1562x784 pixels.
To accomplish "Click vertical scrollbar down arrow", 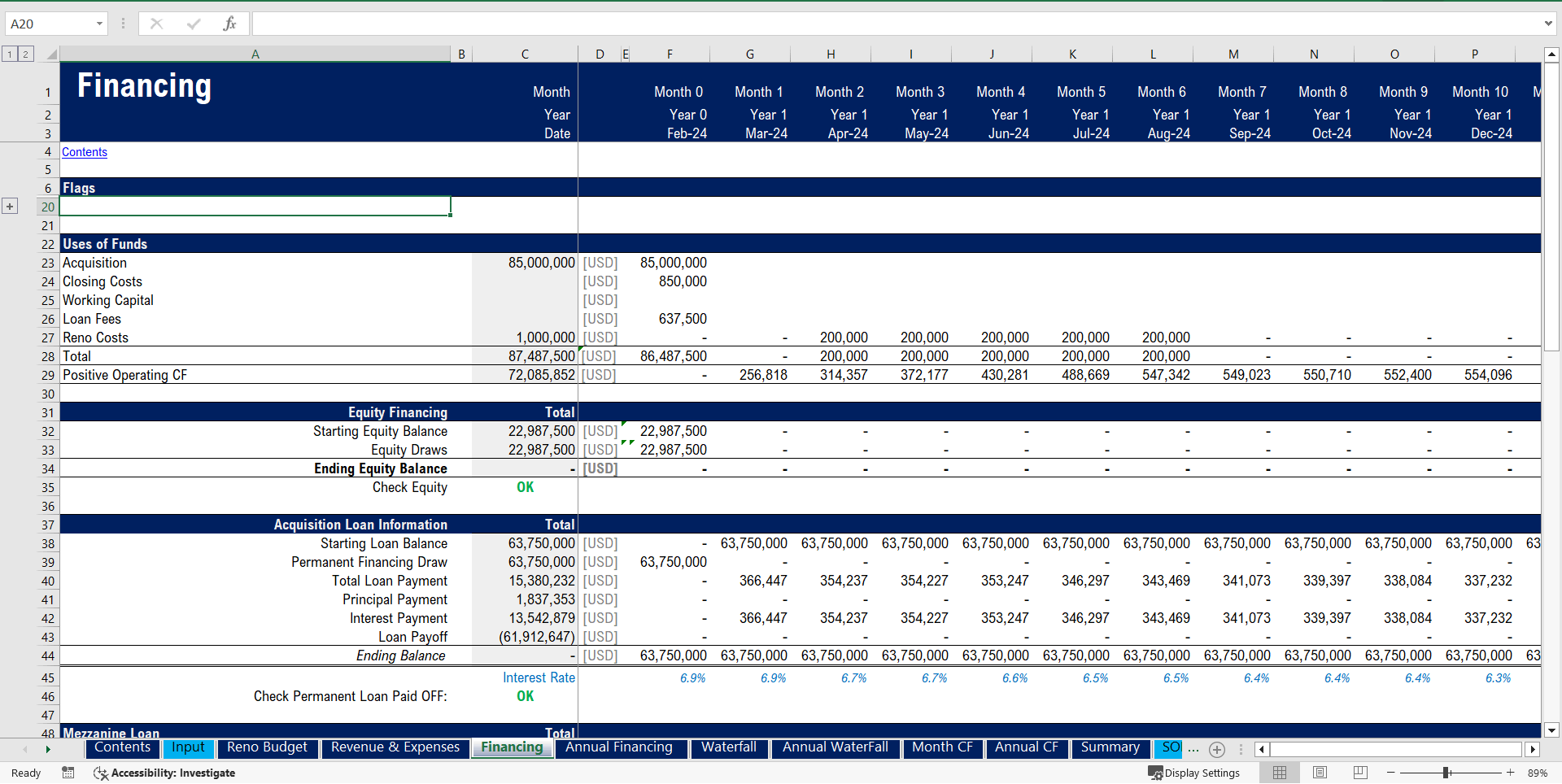I will point(1551,730).
